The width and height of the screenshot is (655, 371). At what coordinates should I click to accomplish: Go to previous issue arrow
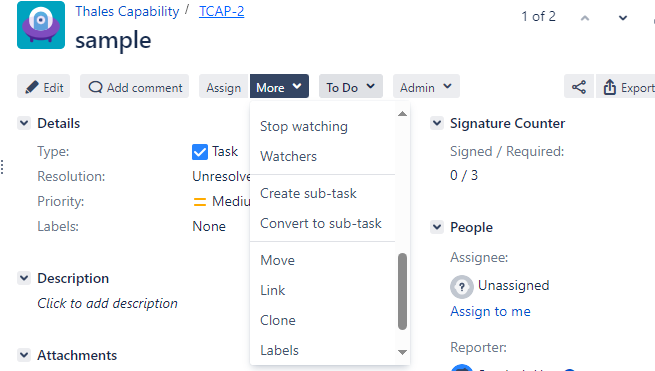point(585,18)
